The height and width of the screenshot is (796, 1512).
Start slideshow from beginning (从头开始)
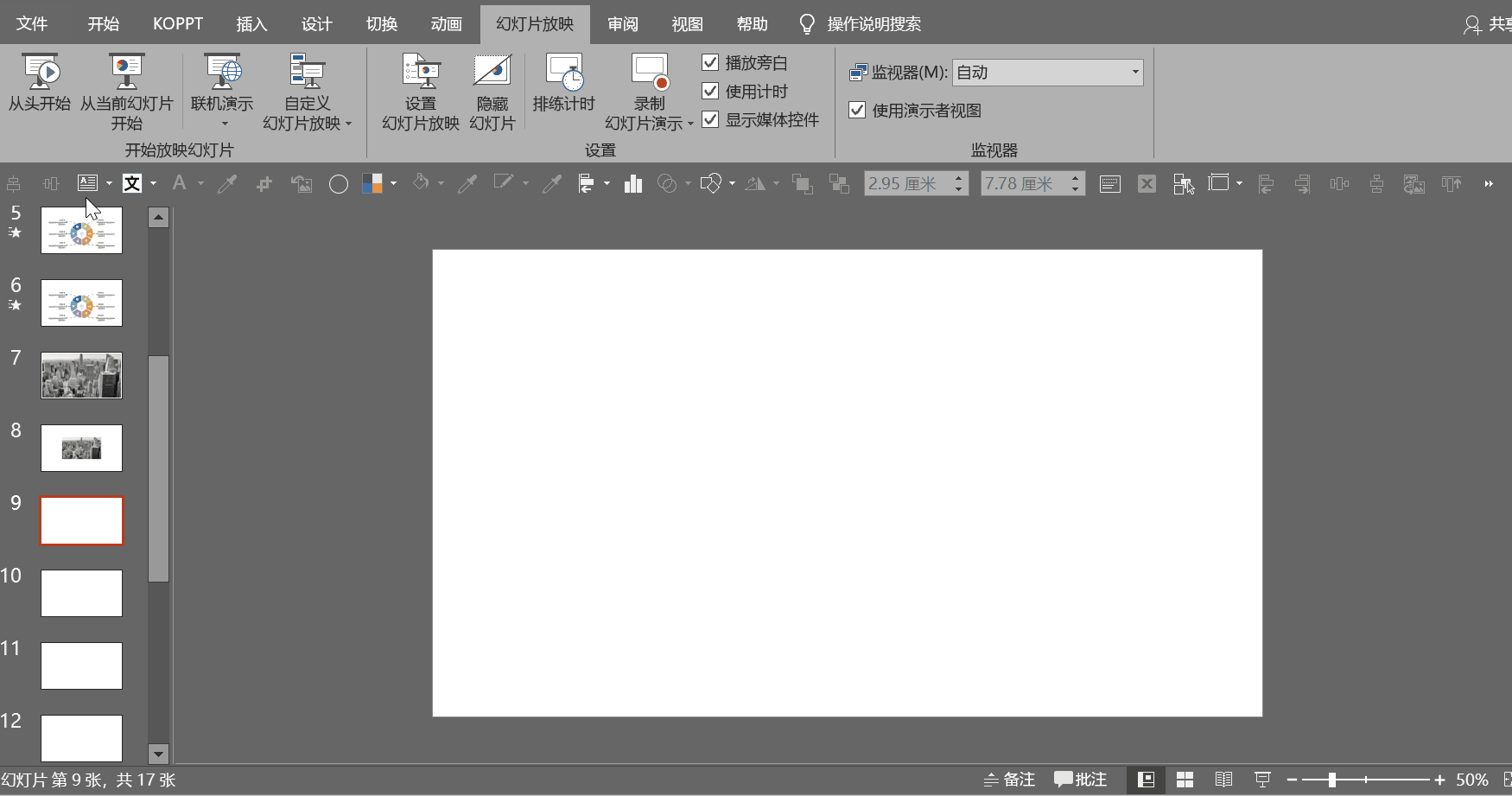click(40, 83)
